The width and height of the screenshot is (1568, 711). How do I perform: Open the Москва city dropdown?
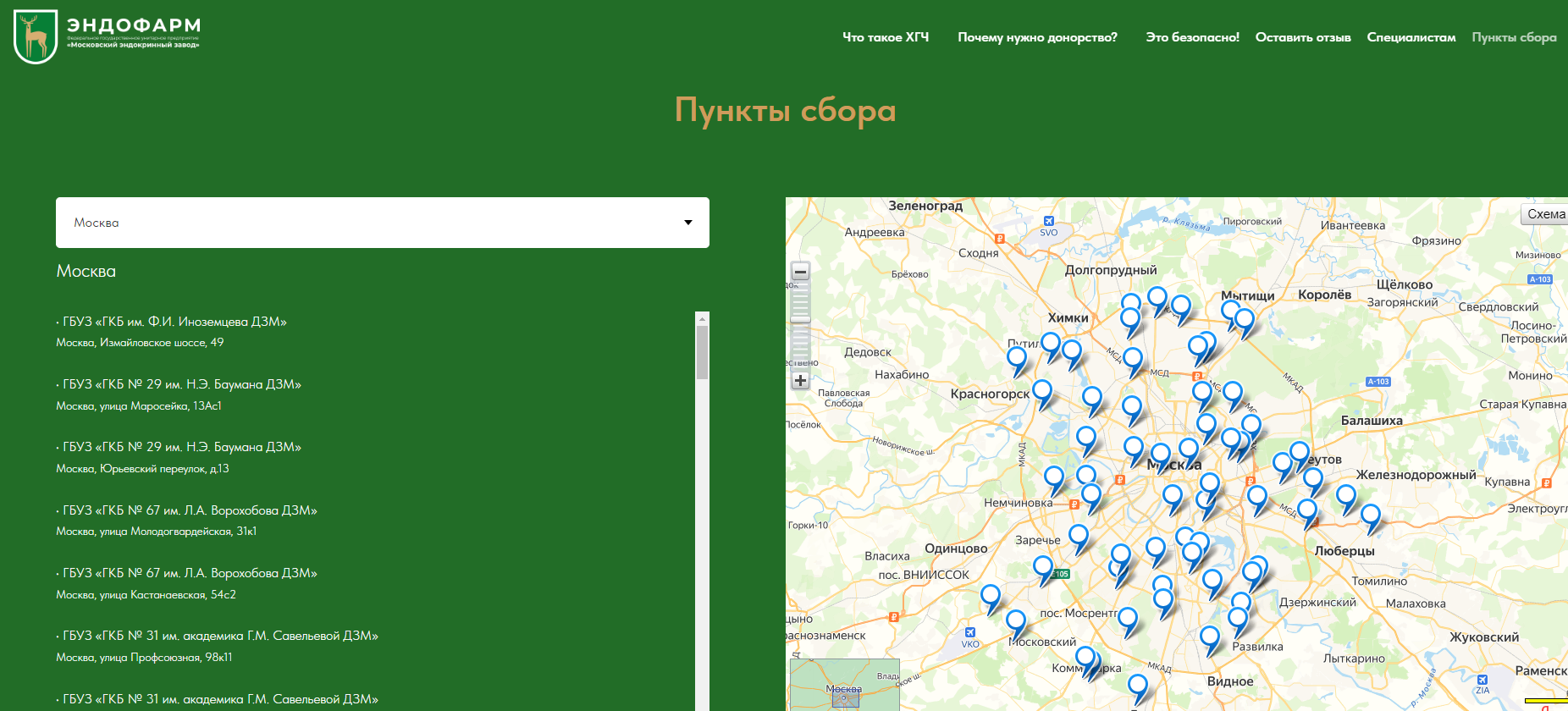[382, 223]
